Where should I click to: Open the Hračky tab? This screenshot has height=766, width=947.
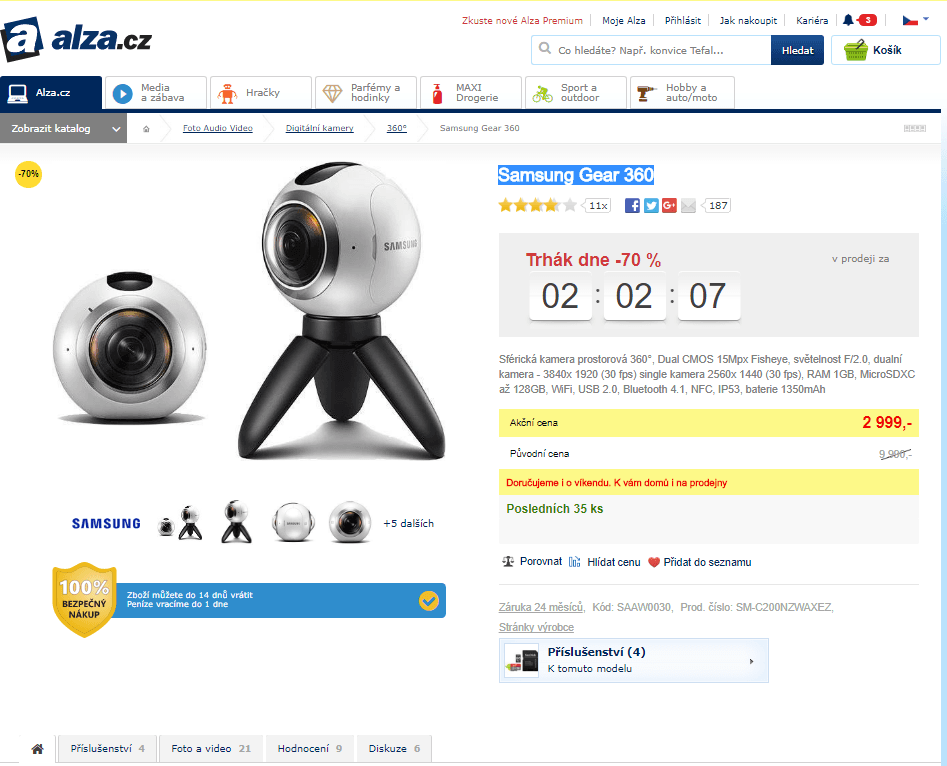(x=261, y=92)
